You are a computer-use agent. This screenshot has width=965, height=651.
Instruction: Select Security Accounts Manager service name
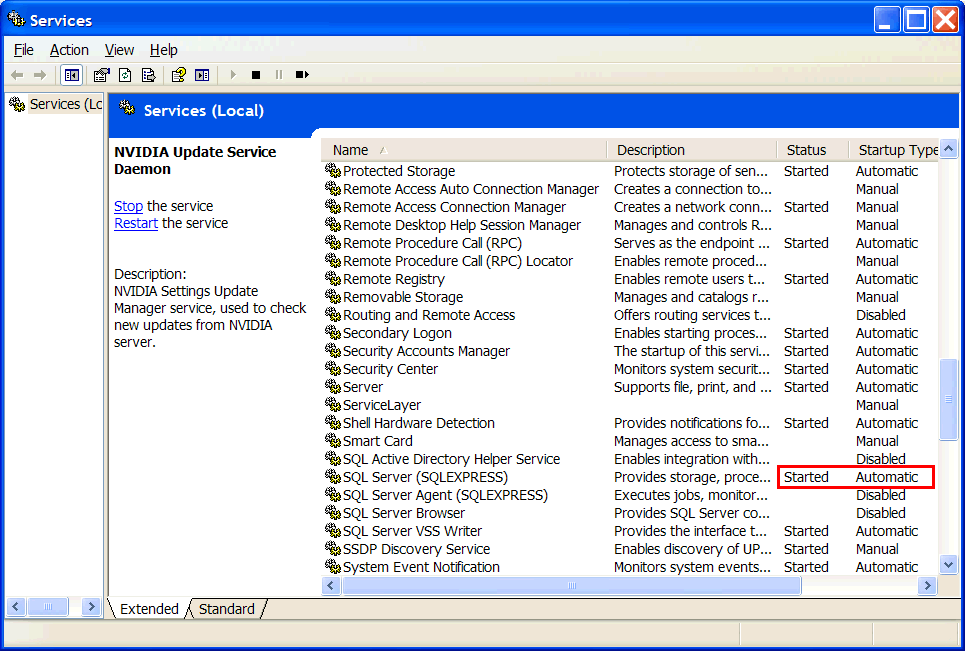[426, 351]
